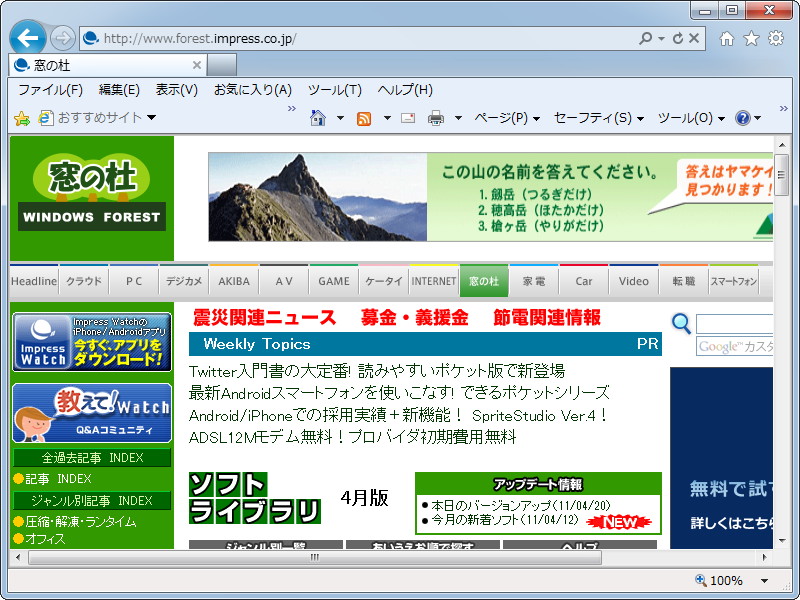The height and width of the screenshot is (600, 800).
Task: Select the Car navigation tab
Action: click(584, 281)
